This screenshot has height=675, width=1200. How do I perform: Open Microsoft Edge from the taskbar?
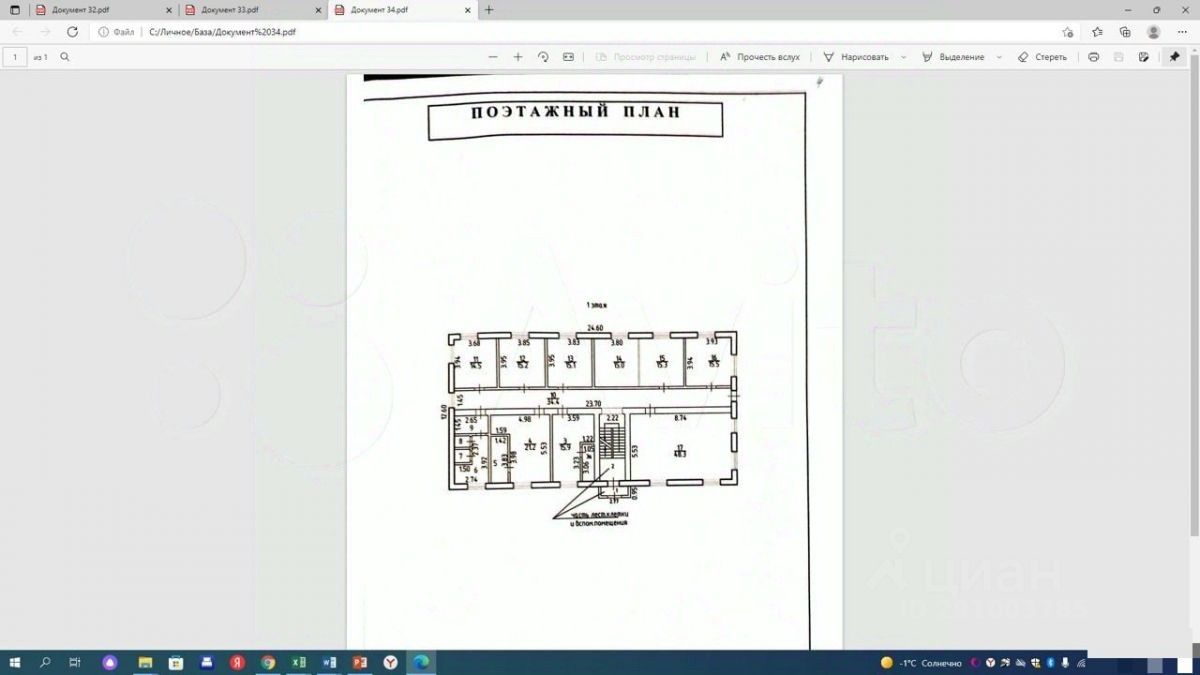point(421,662)
